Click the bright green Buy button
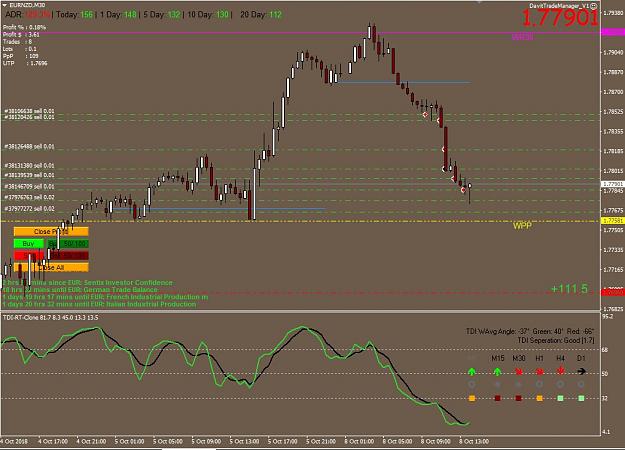The image size is (625, 450). (x=29, y=244)
